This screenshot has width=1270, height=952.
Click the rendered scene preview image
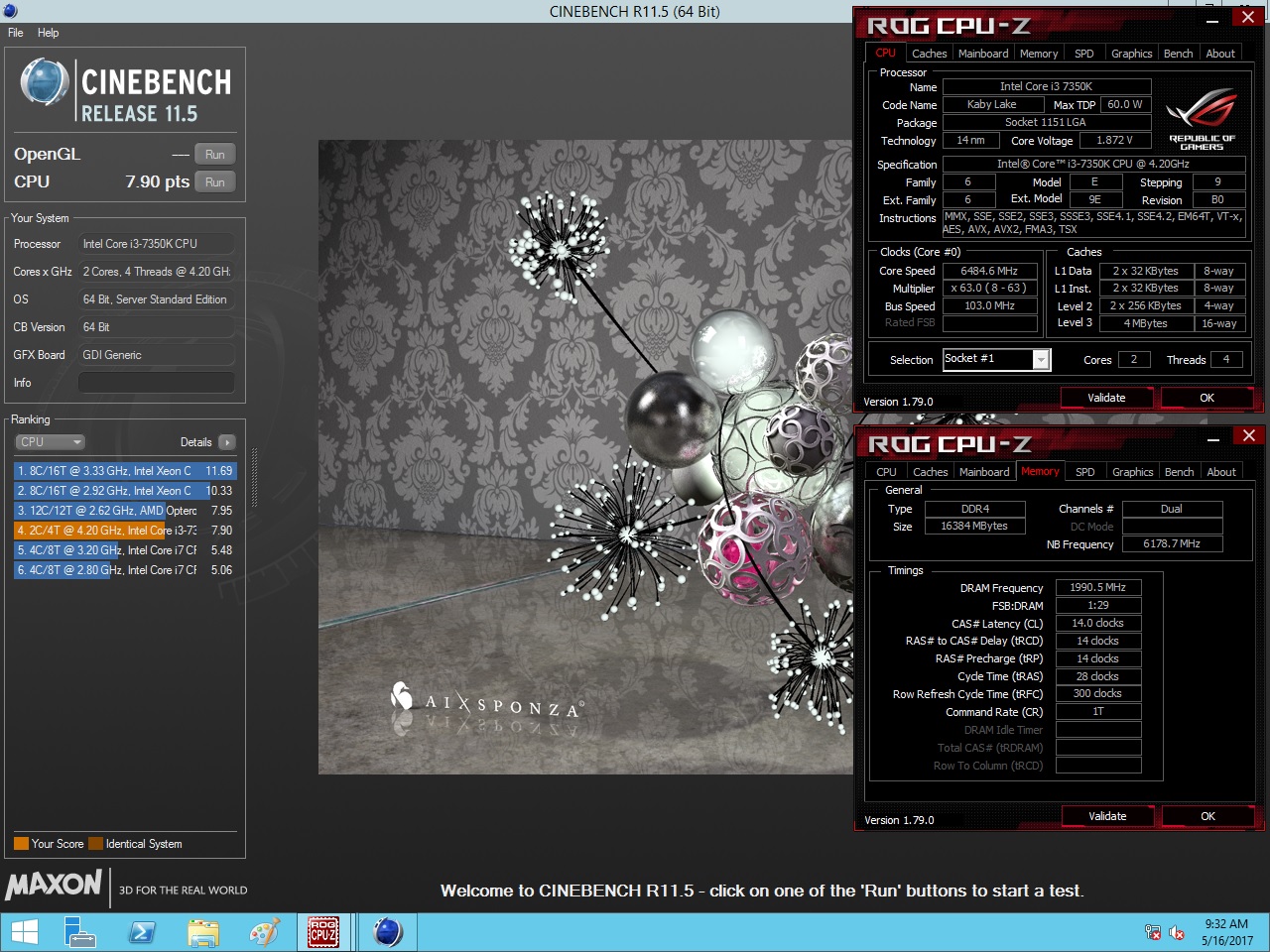585,457
